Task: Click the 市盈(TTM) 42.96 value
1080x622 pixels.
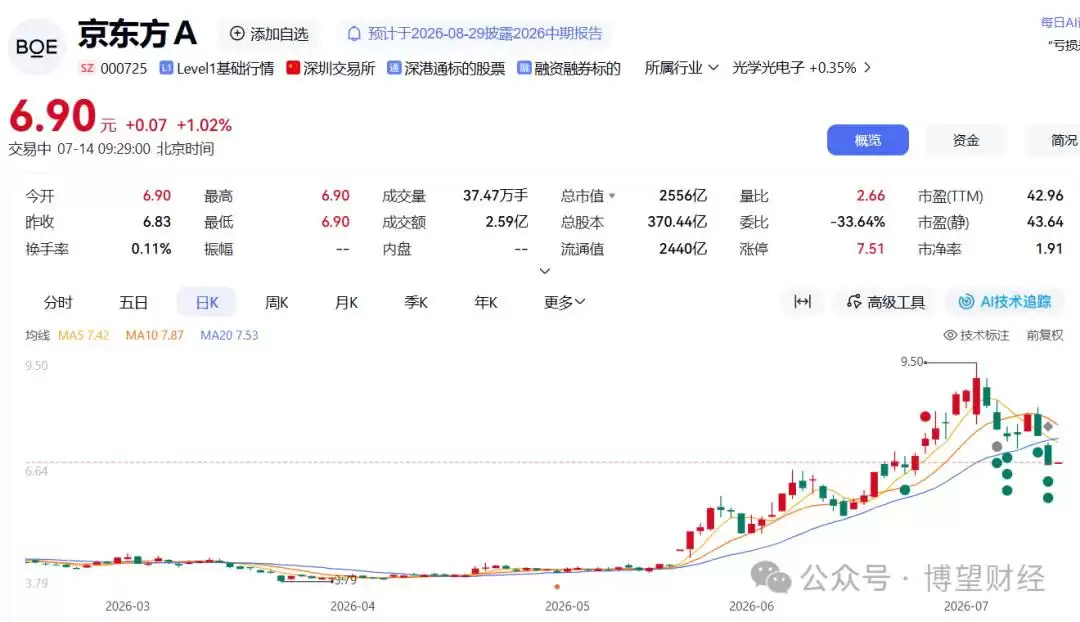Action: (x=1045, y=196)
